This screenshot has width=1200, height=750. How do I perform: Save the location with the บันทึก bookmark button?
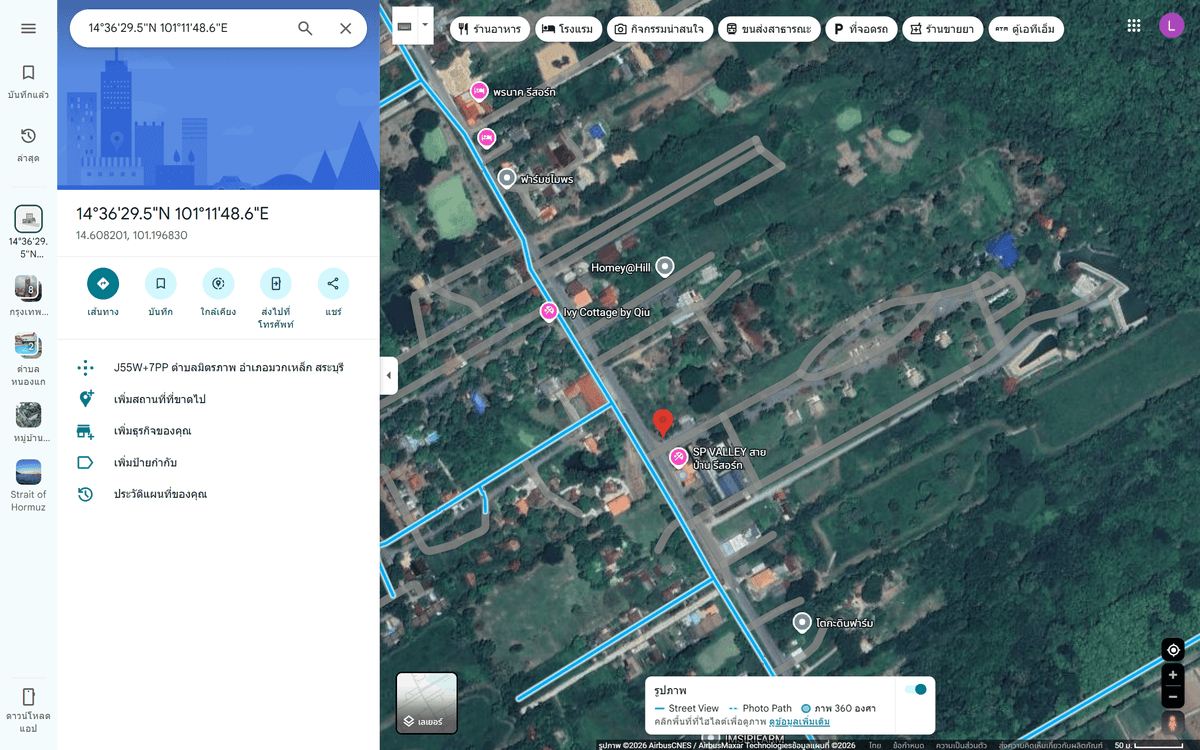[x=160, y=284]
